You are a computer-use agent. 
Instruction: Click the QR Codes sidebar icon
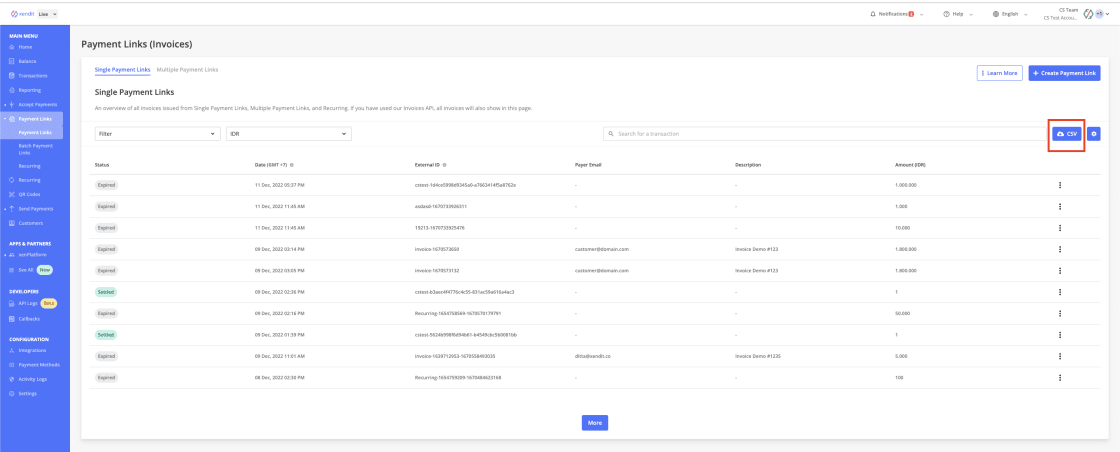coord(11,194)
